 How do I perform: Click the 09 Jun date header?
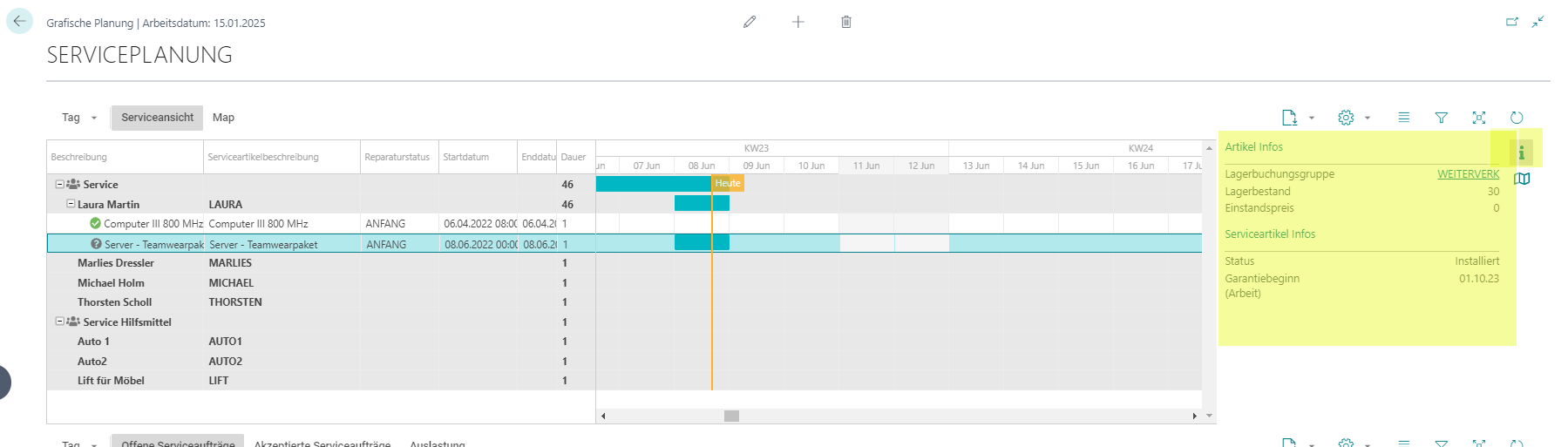[757, 166]
